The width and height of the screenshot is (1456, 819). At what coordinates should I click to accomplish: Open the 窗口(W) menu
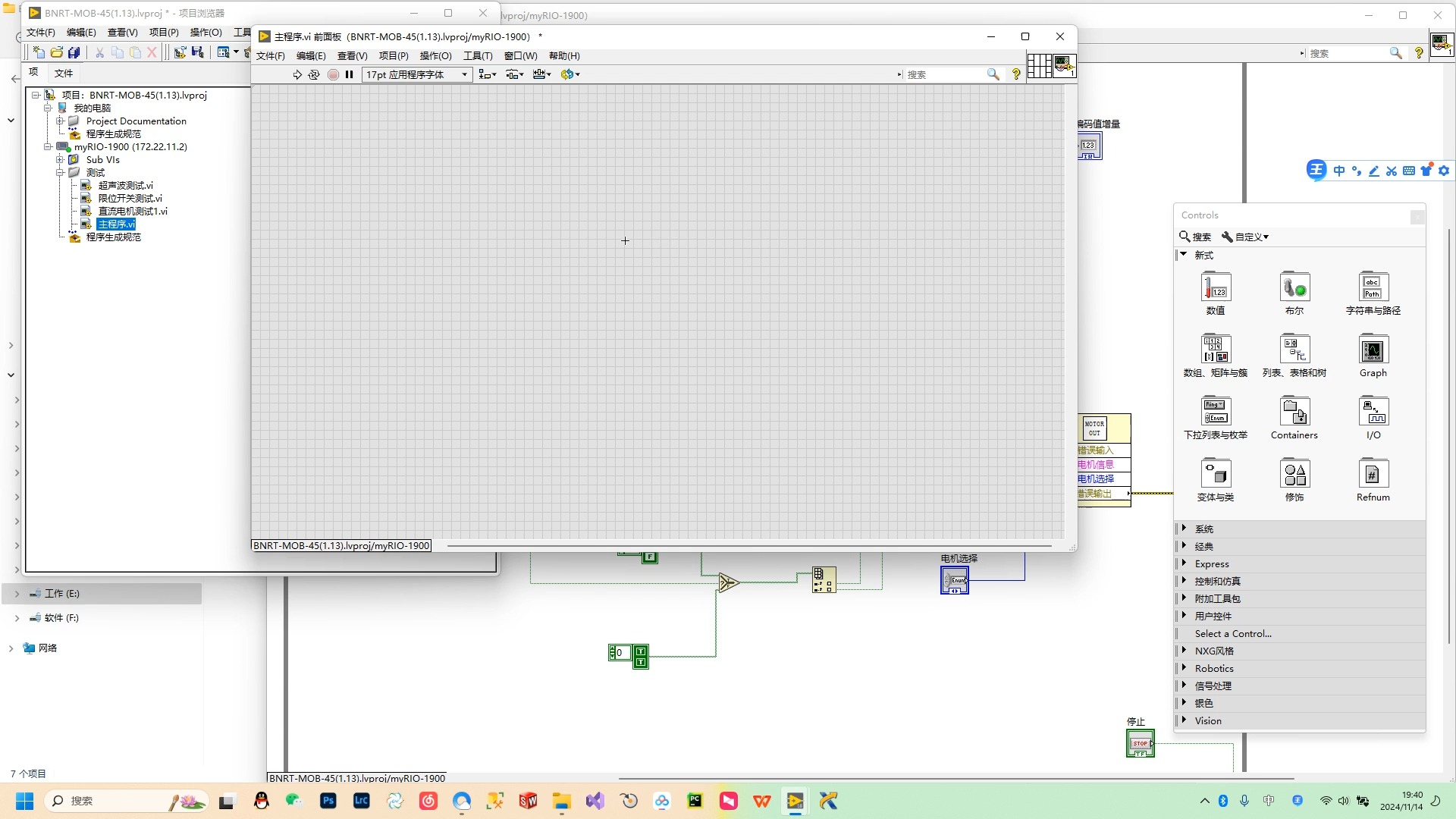(520, 56)
